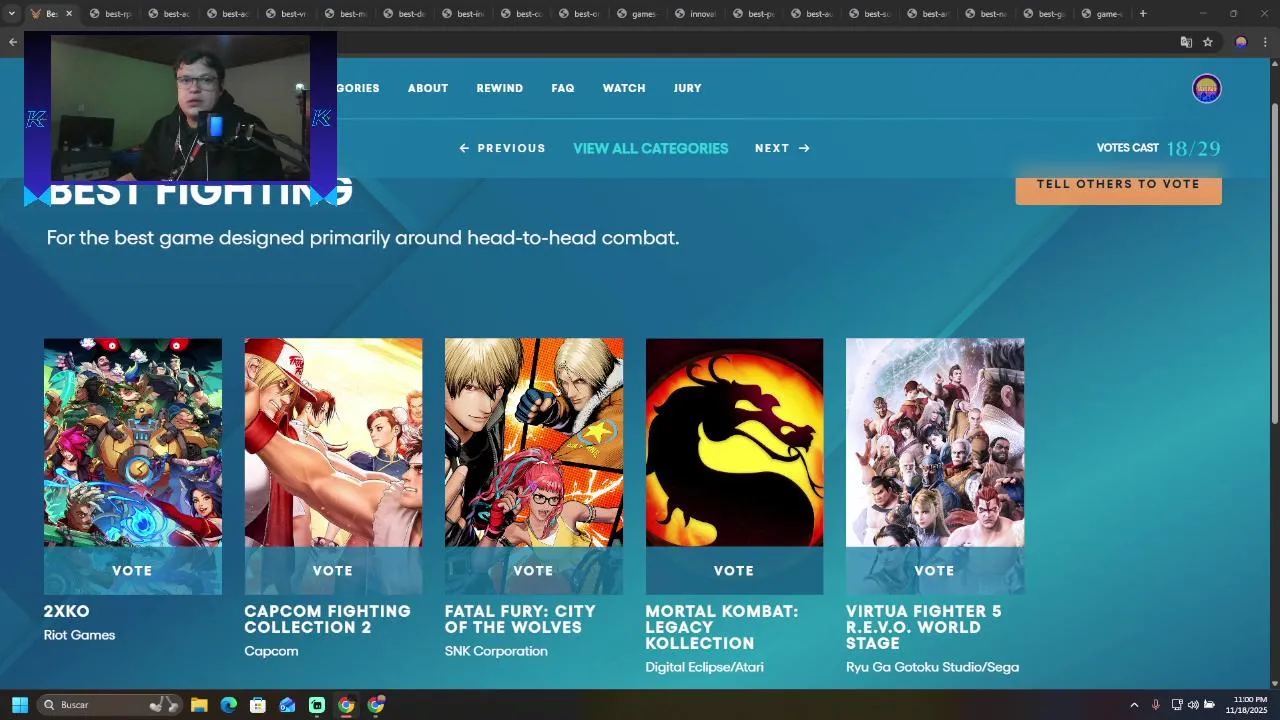Vote for Capcom Fighting Collection 2

[x=333, y=571]
